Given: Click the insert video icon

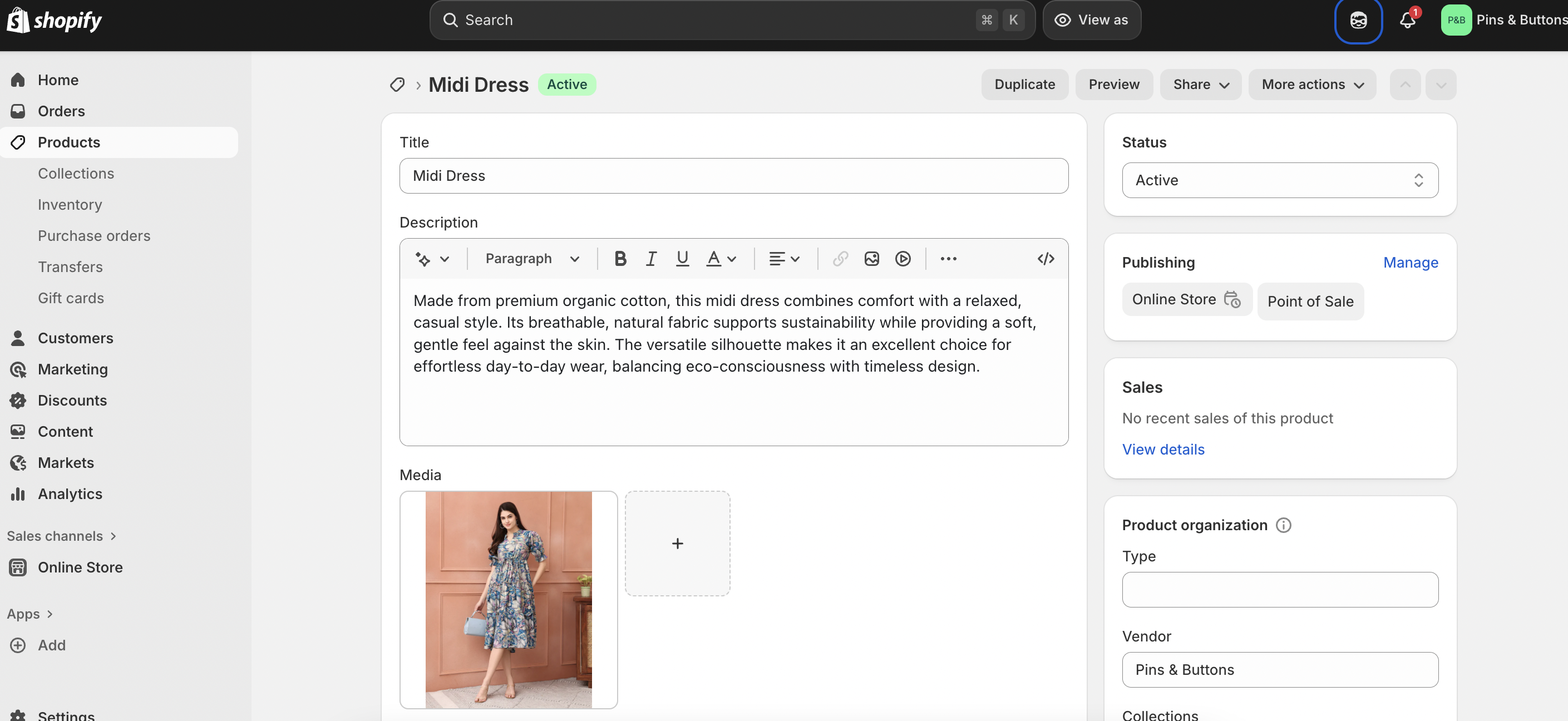Looking at the screenshot, I should click(902, 259).
